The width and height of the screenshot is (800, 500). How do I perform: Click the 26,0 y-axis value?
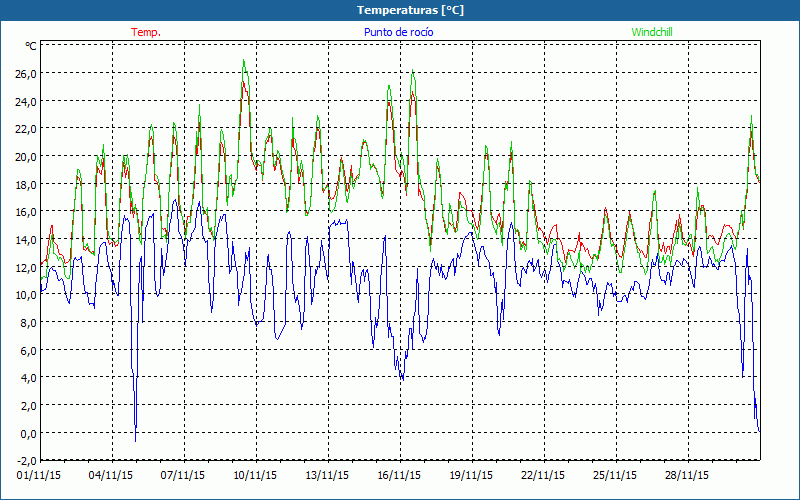pos(26,74)
